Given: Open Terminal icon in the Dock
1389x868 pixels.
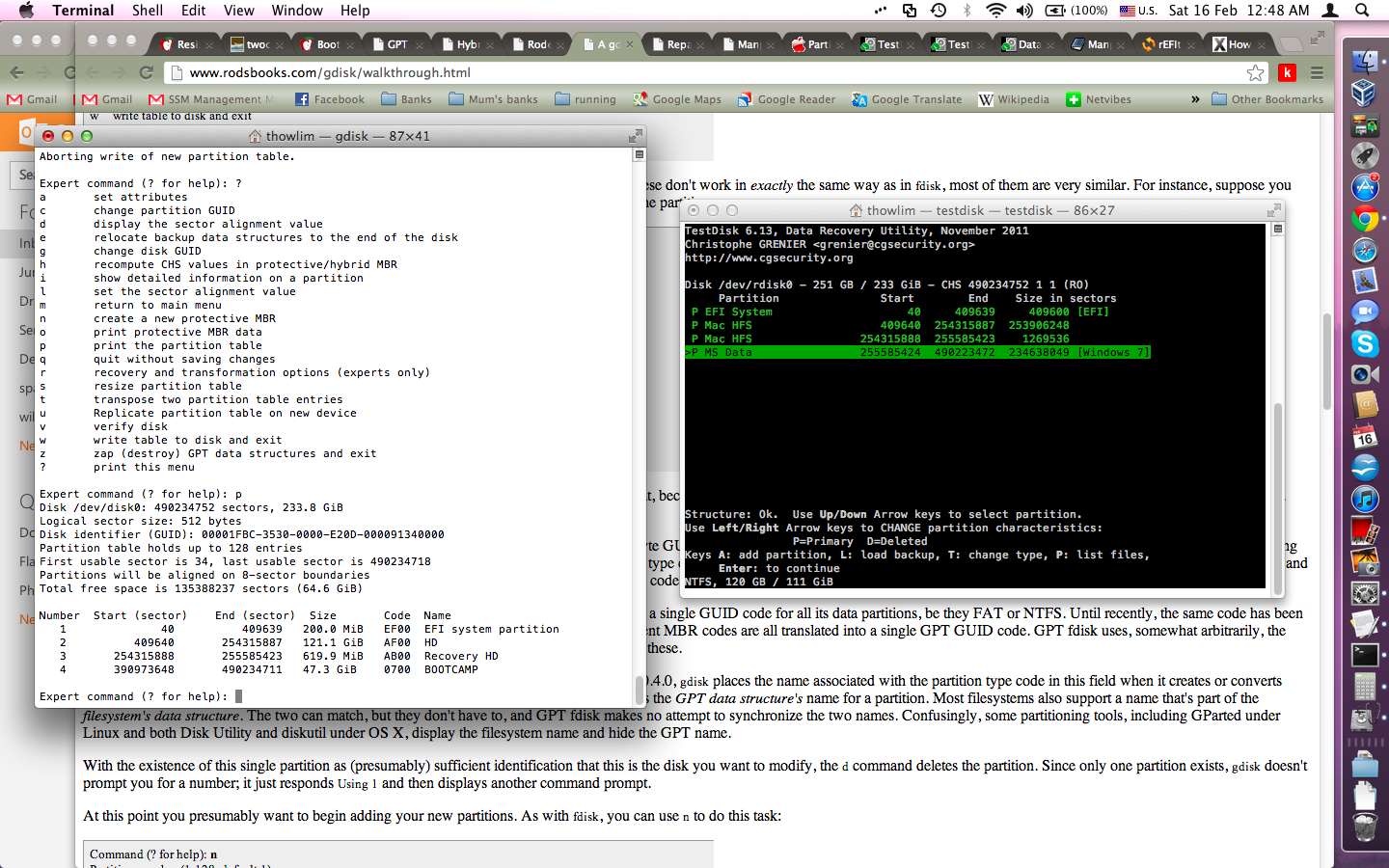Looking at the screenshot, I should pos(1364,656).
